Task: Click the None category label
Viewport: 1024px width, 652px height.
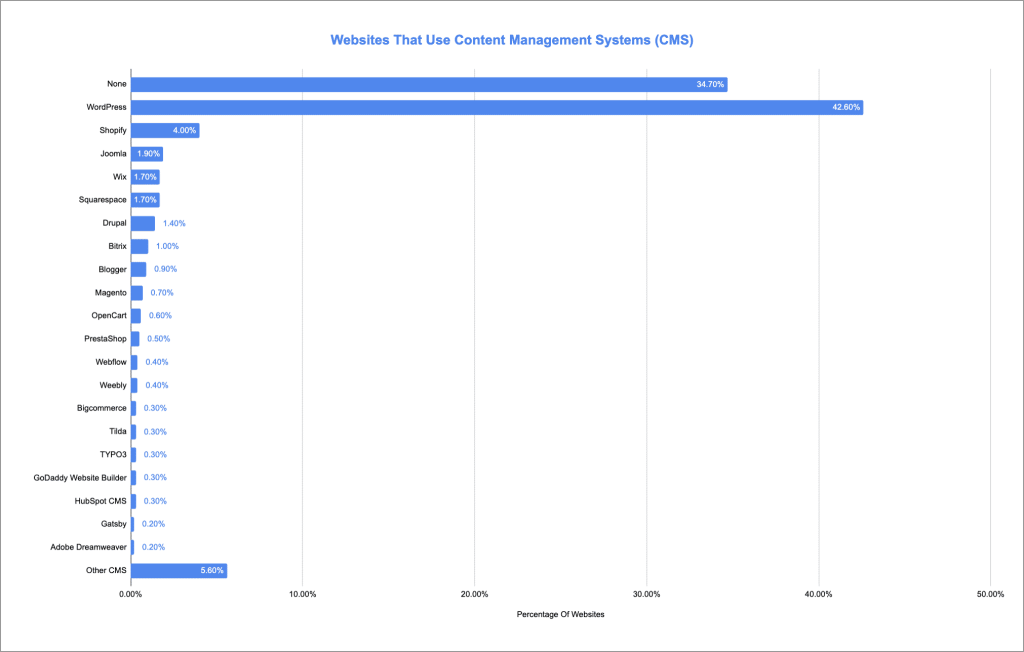Action: coord(117,84)
